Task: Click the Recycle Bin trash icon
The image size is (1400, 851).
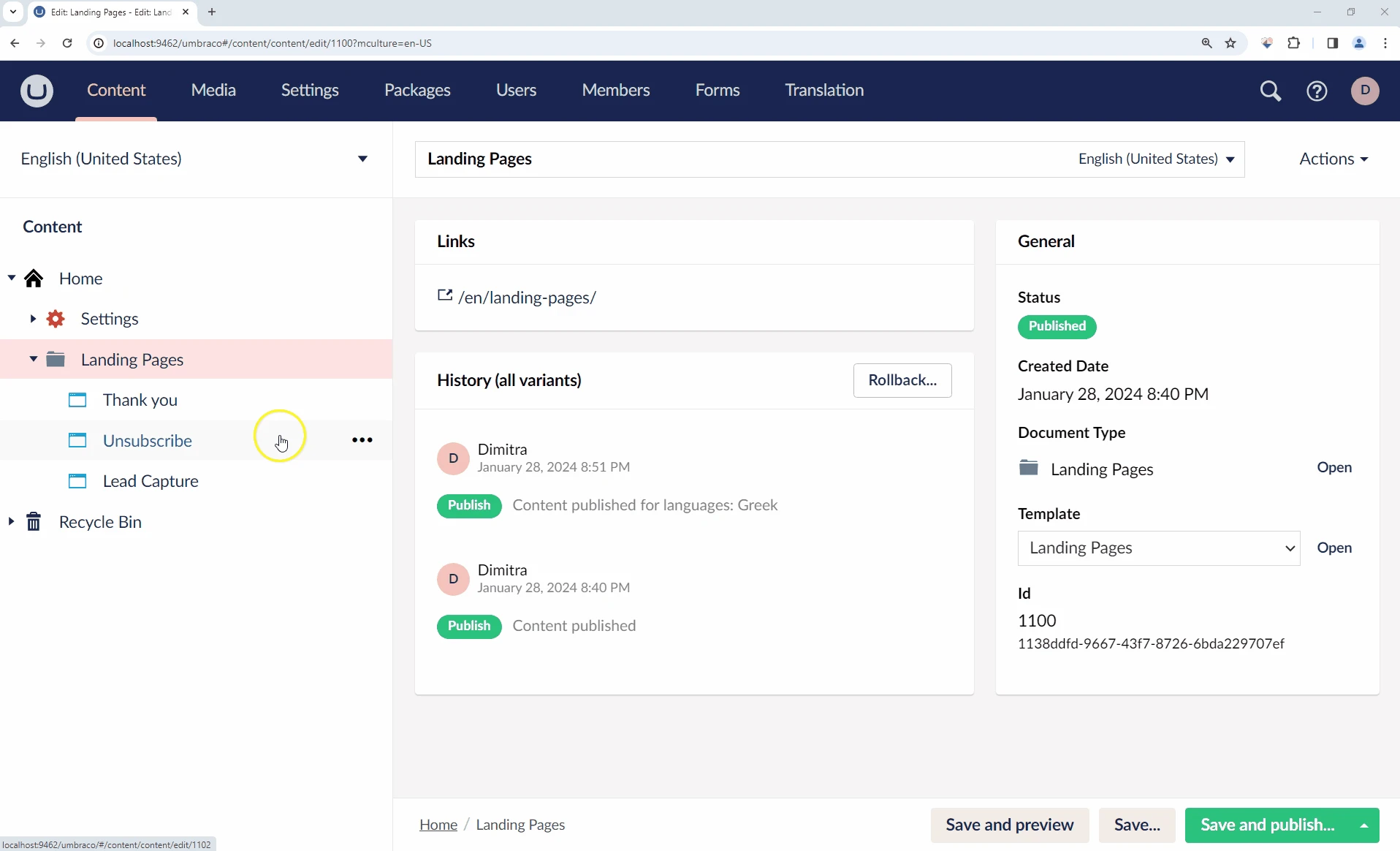Action: (34, 522)
